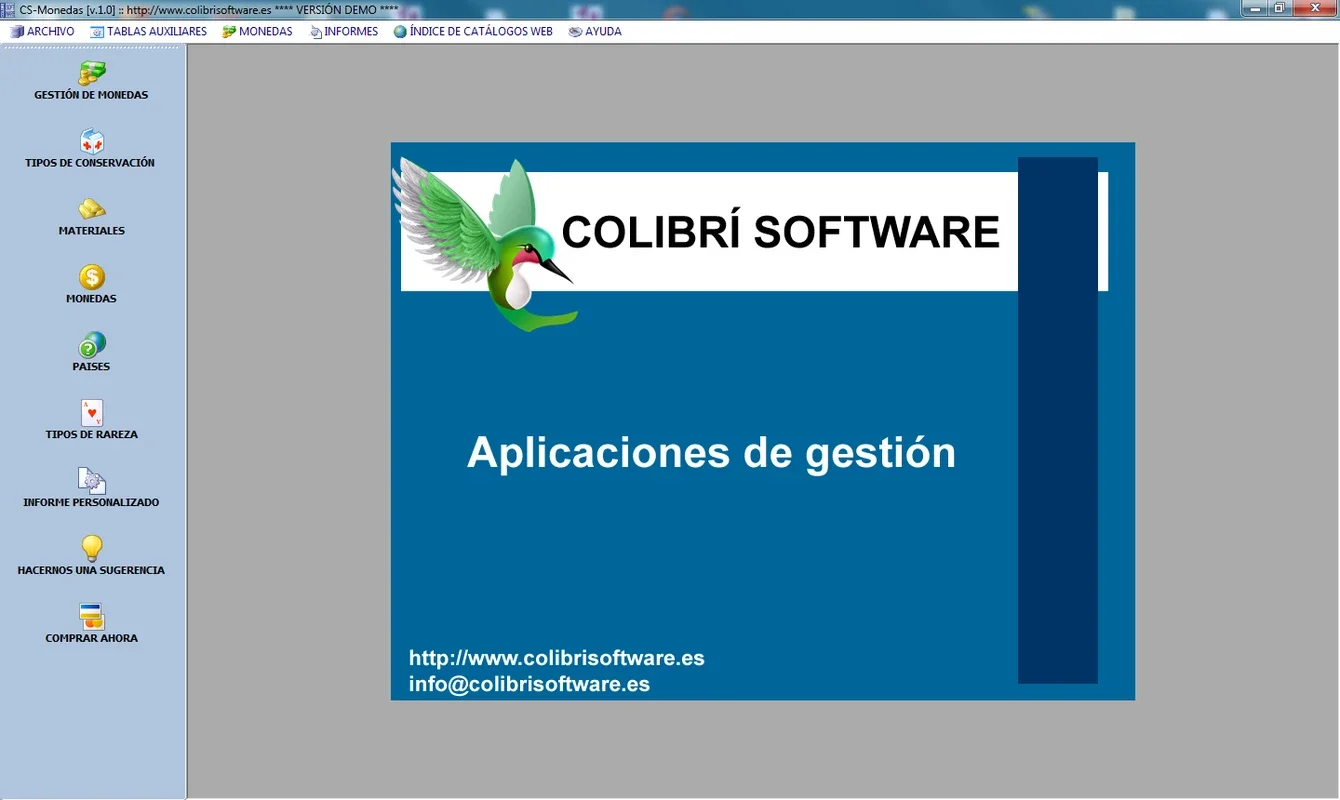Click the Monedas menu bar icon
The height and width of the screenshot is (800, 1340).
[x=229, y=32]
